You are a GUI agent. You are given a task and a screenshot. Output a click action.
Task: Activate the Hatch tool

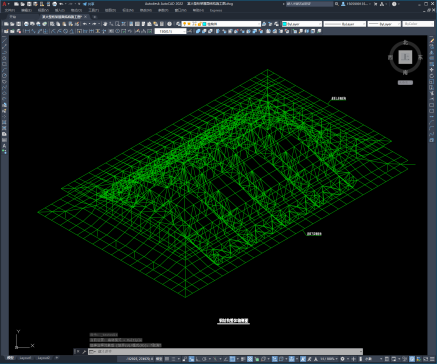click(4, 122)
